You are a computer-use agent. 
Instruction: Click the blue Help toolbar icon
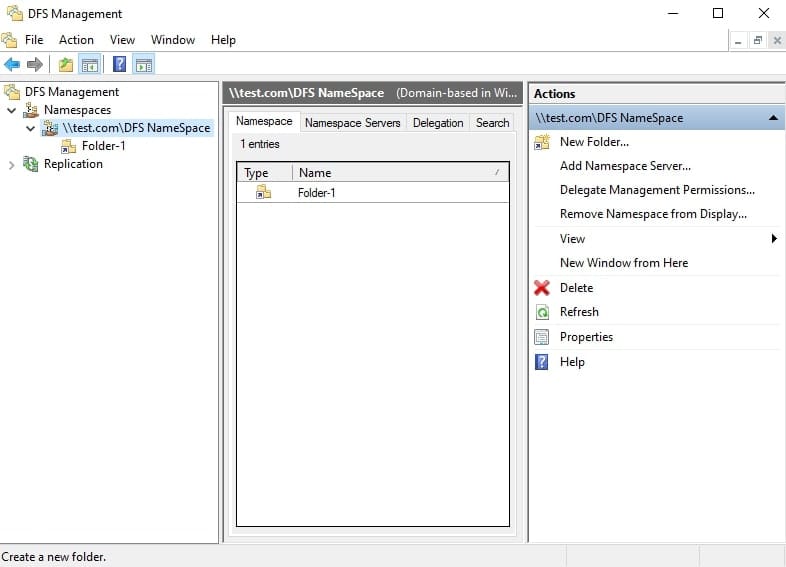tap(119, 64)
